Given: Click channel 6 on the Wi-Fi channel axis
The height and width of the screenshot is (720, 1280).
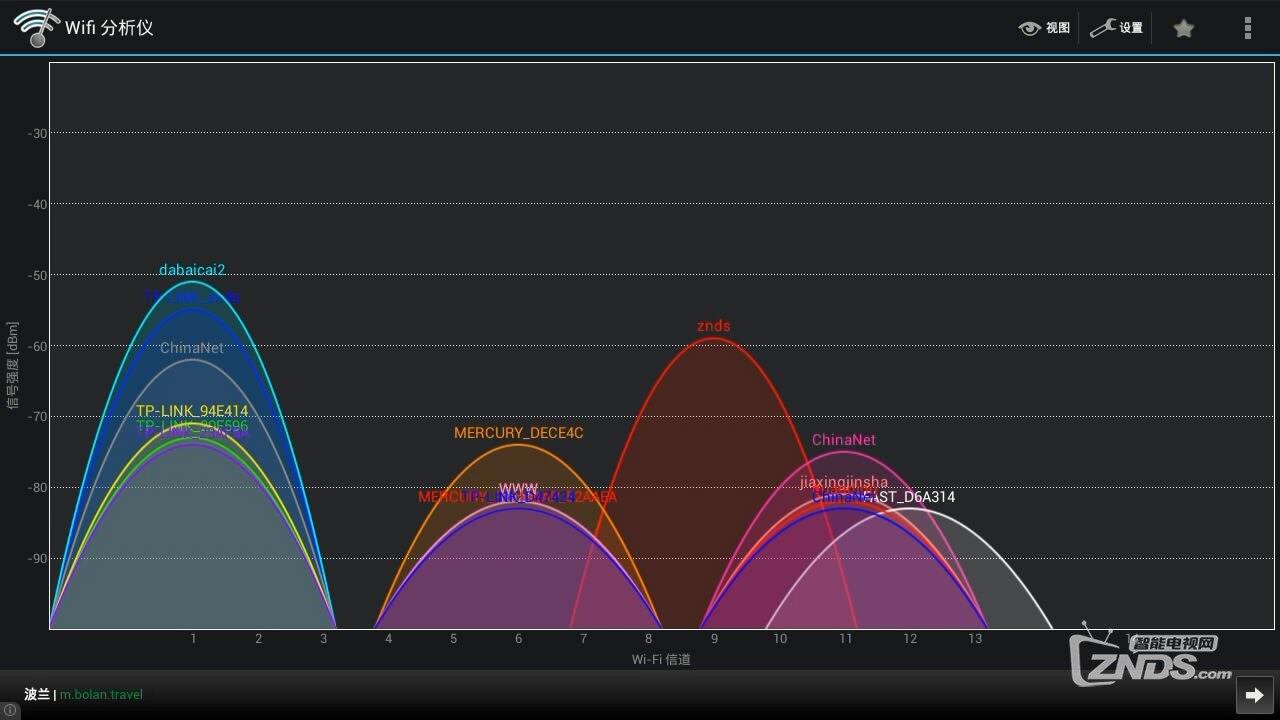Looking at the screenshot, I should (x=518, y=639).
